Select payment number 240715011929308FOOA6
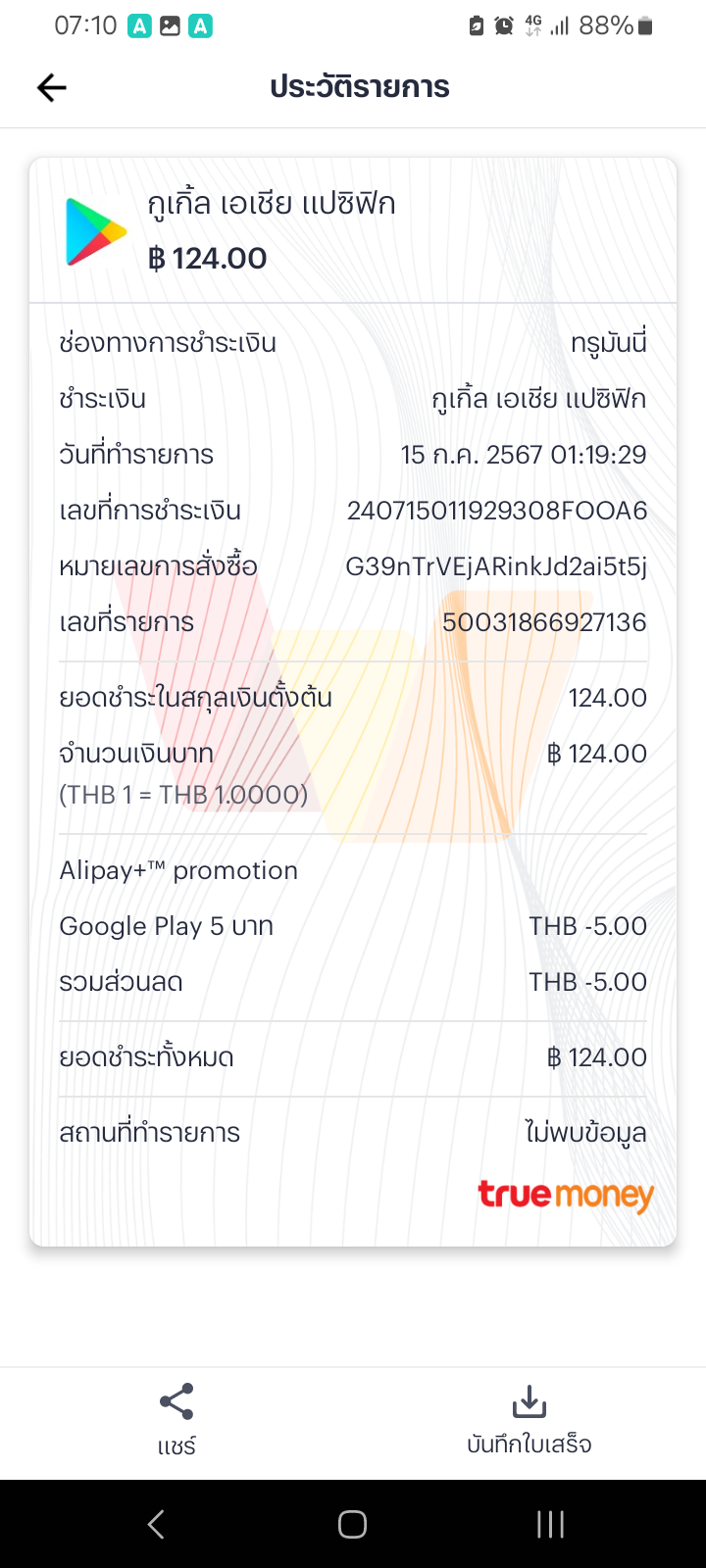The width and height of the screenshot is (706, 1568). coord(497,511)
